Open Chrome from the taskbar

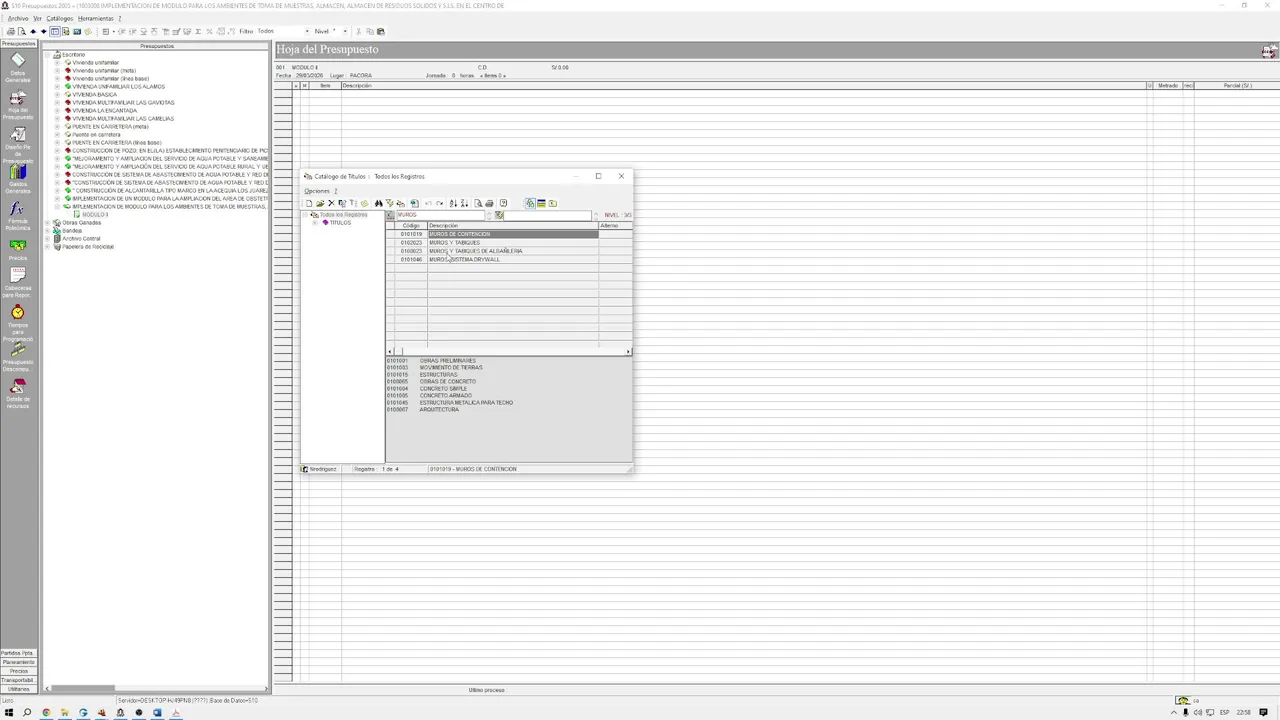click(46, 712)
